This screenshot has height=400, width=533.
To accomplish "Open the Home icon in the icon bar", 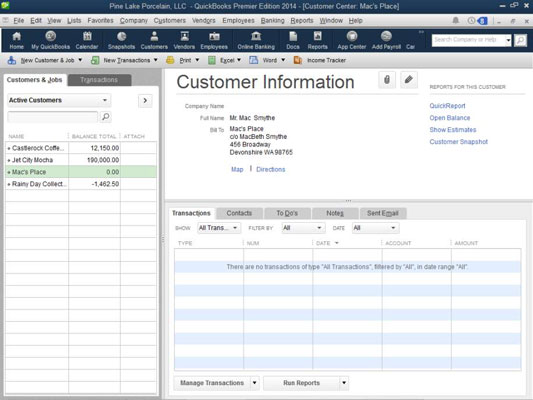I will pyautogui.click(x=16, y=40).
